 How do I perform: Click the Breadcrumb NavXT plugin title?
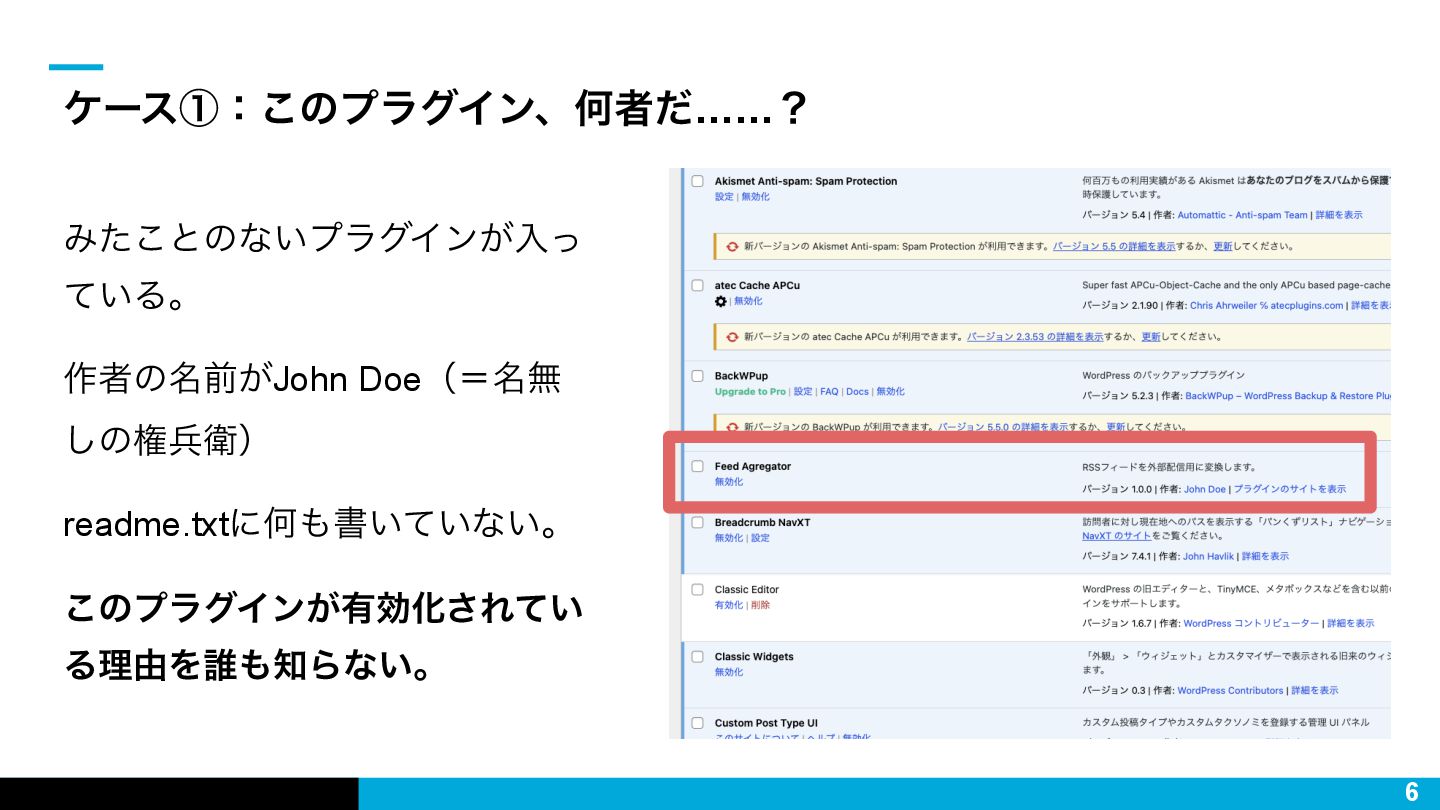point(762,522)
